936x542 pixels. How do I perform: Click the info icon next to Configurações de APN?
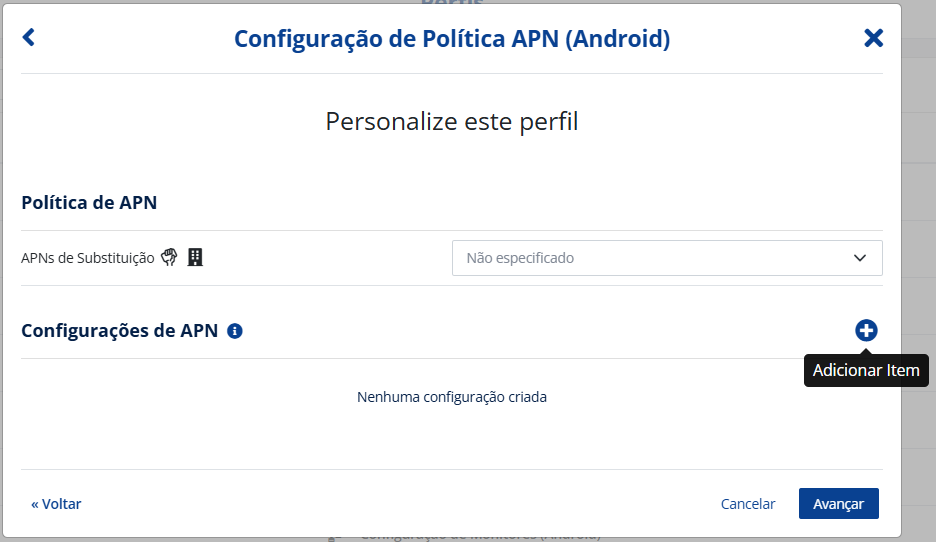coord(235,331)
